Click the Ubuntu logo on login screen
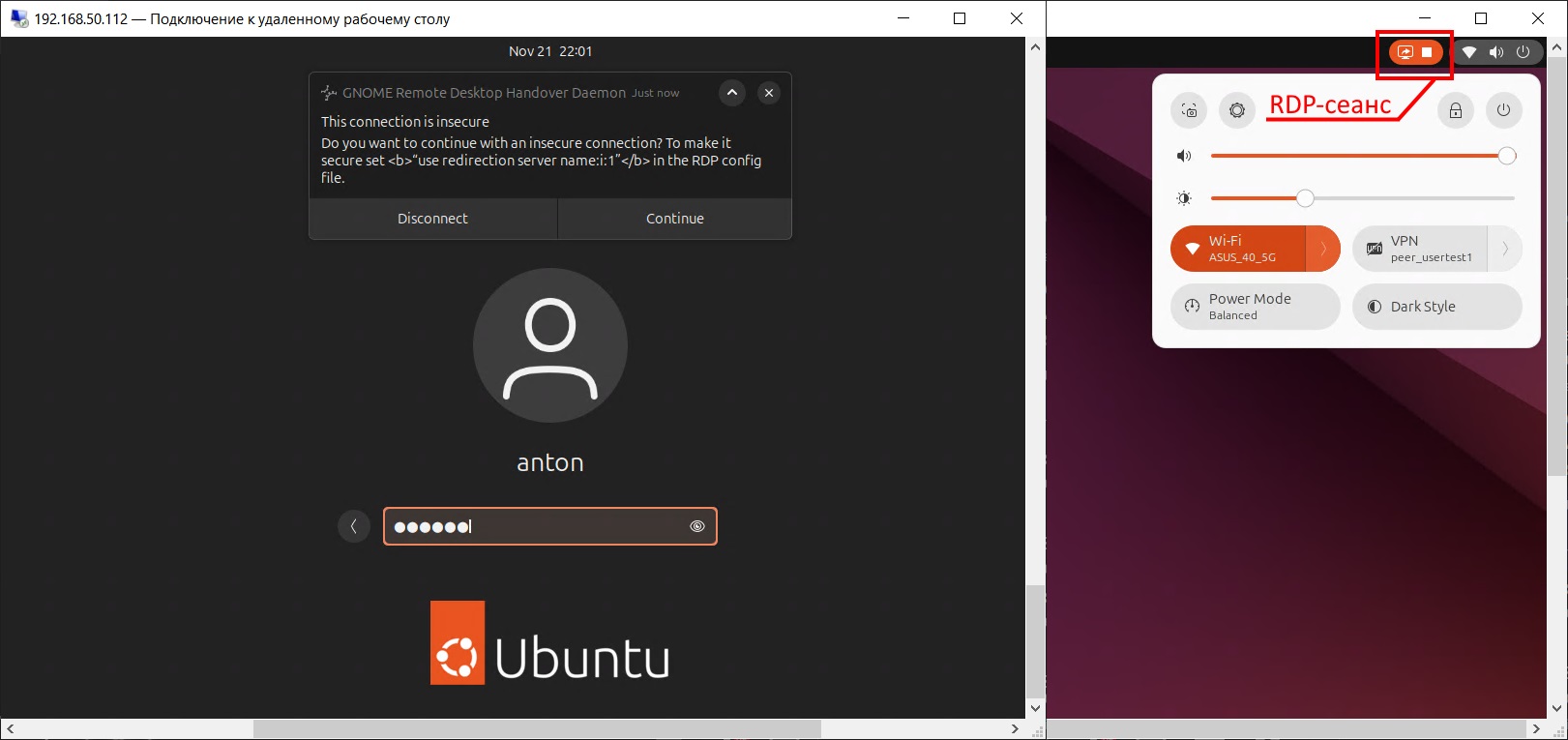The width and height of the screenshot is (1568, 740). pos(549,643)
